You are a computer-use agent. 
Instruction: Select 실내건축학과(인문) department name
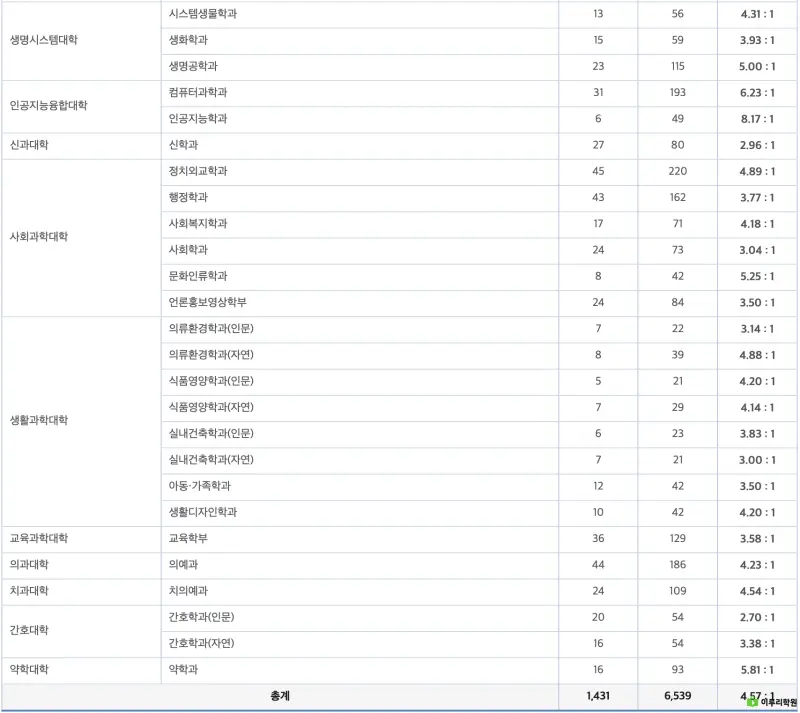pyautogui.click(x=211, y=433)
